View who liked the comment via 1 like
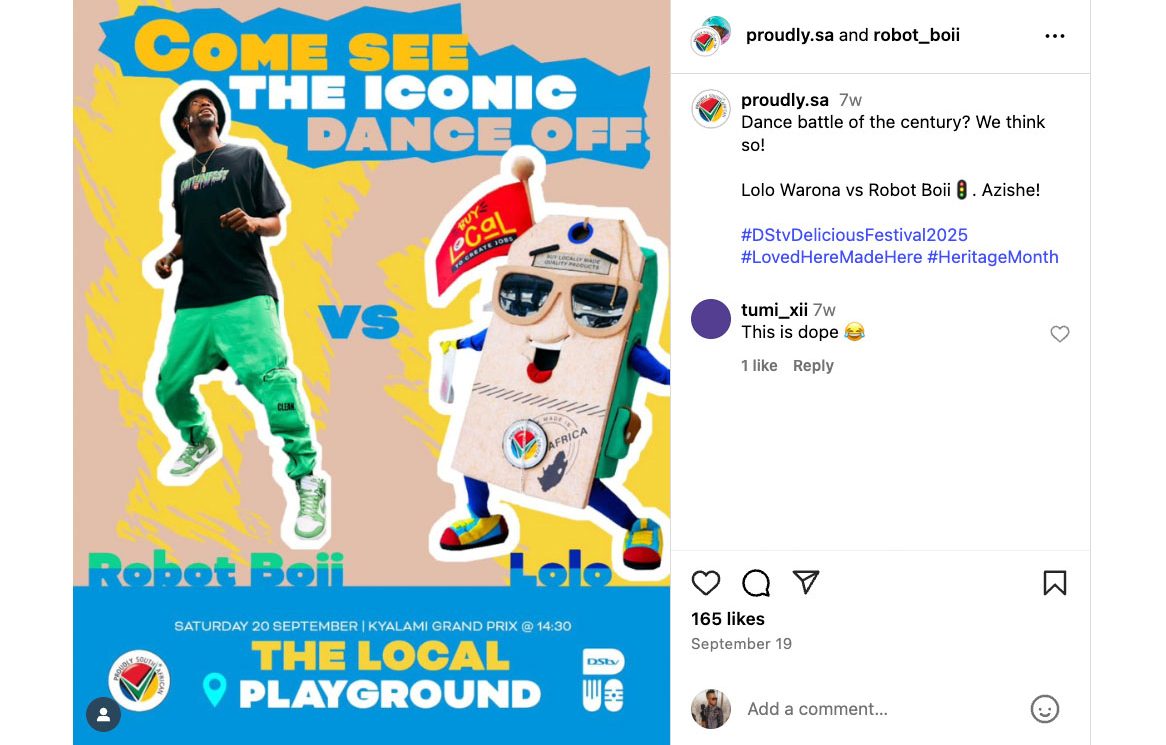The height and width of the screenshot is (745, 1166). click(758, 366)
